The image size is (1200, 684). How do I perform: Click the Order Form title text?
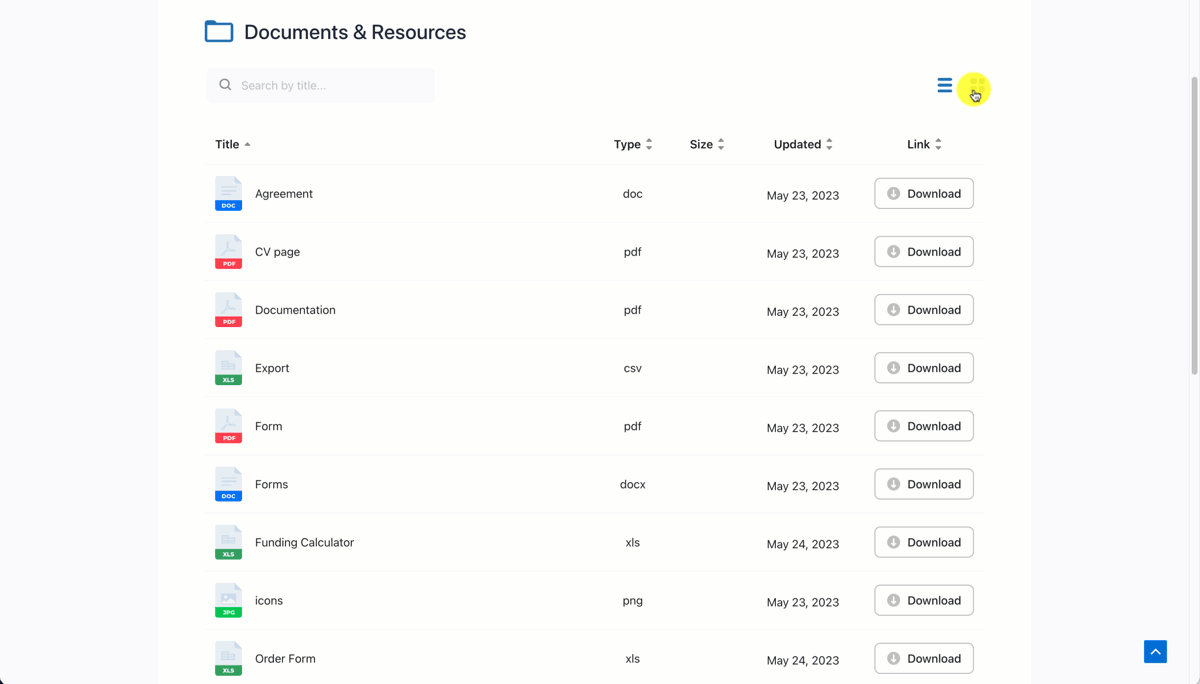pyautogui.click(x=285, y=658)
